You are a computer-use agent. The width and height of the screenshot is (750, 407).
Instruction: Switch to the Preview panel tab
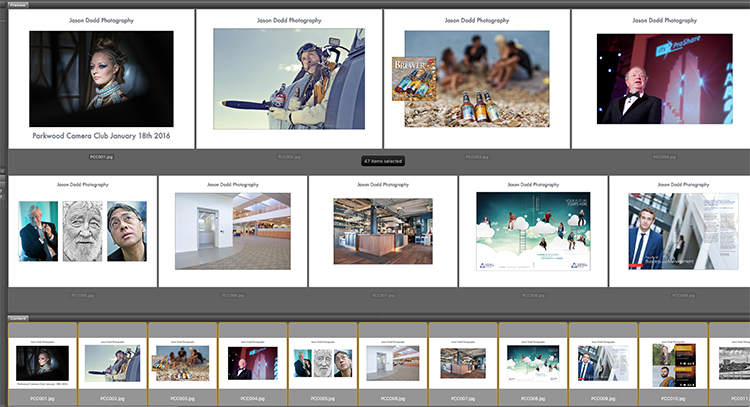[x=18, y=5]
